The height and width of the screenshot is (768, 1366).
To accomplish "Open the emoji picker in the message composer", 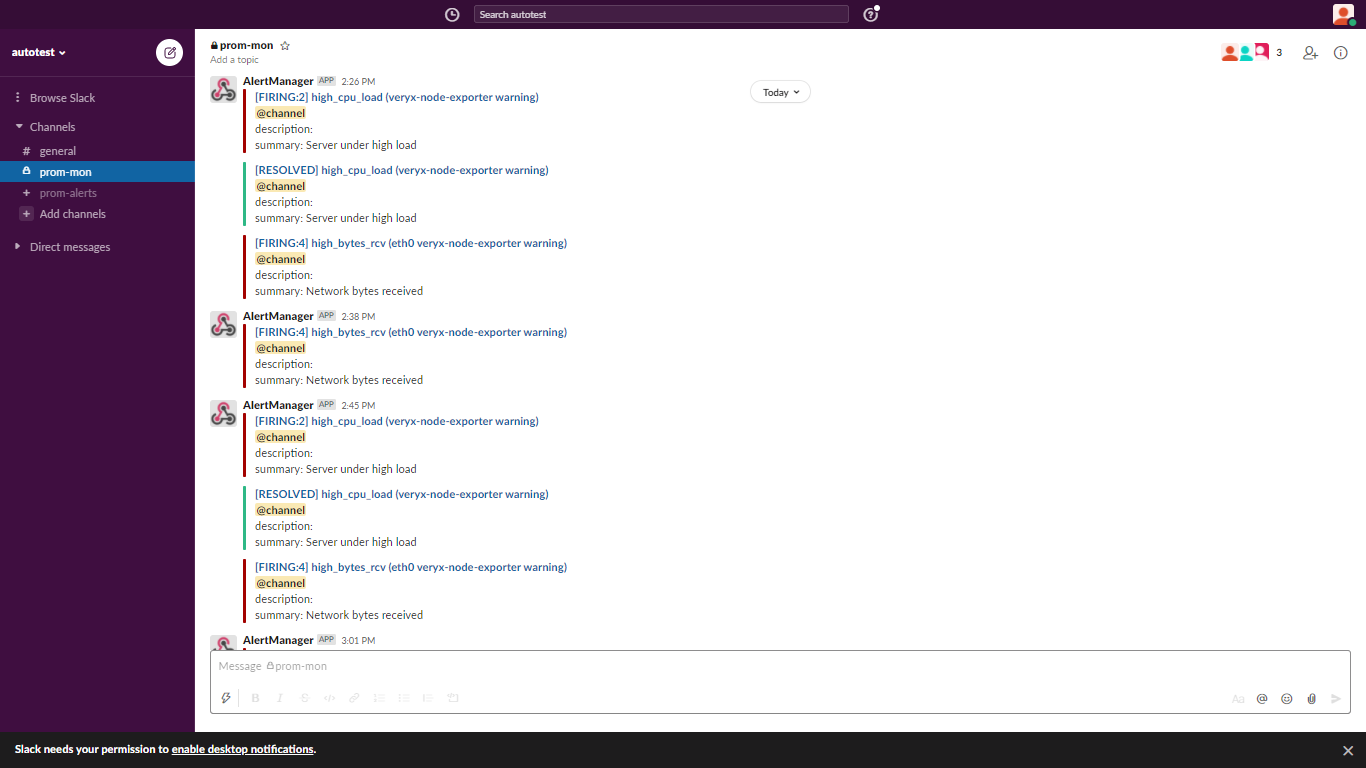I will point(1287,698).
